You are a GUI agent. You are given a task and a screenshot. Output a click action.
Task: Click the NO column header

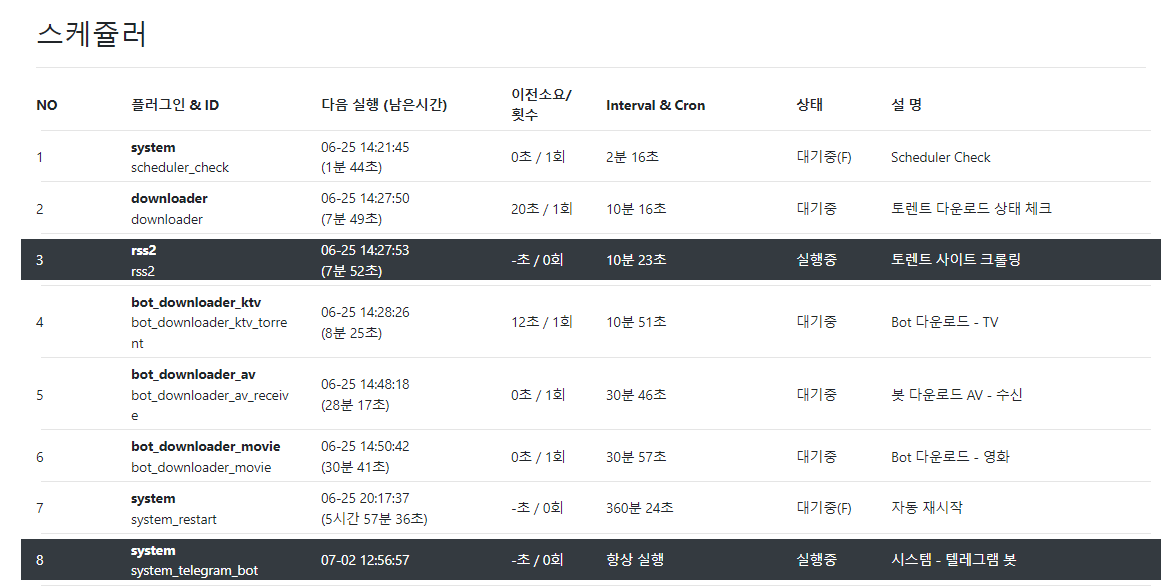(47, 105)
